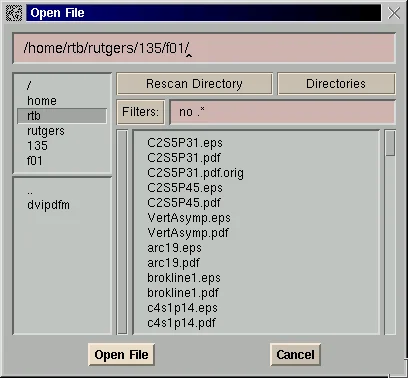The height and width of the screenshot is (378, 408).
Task: Select file arc19.pdf
Action: point(173,263)
